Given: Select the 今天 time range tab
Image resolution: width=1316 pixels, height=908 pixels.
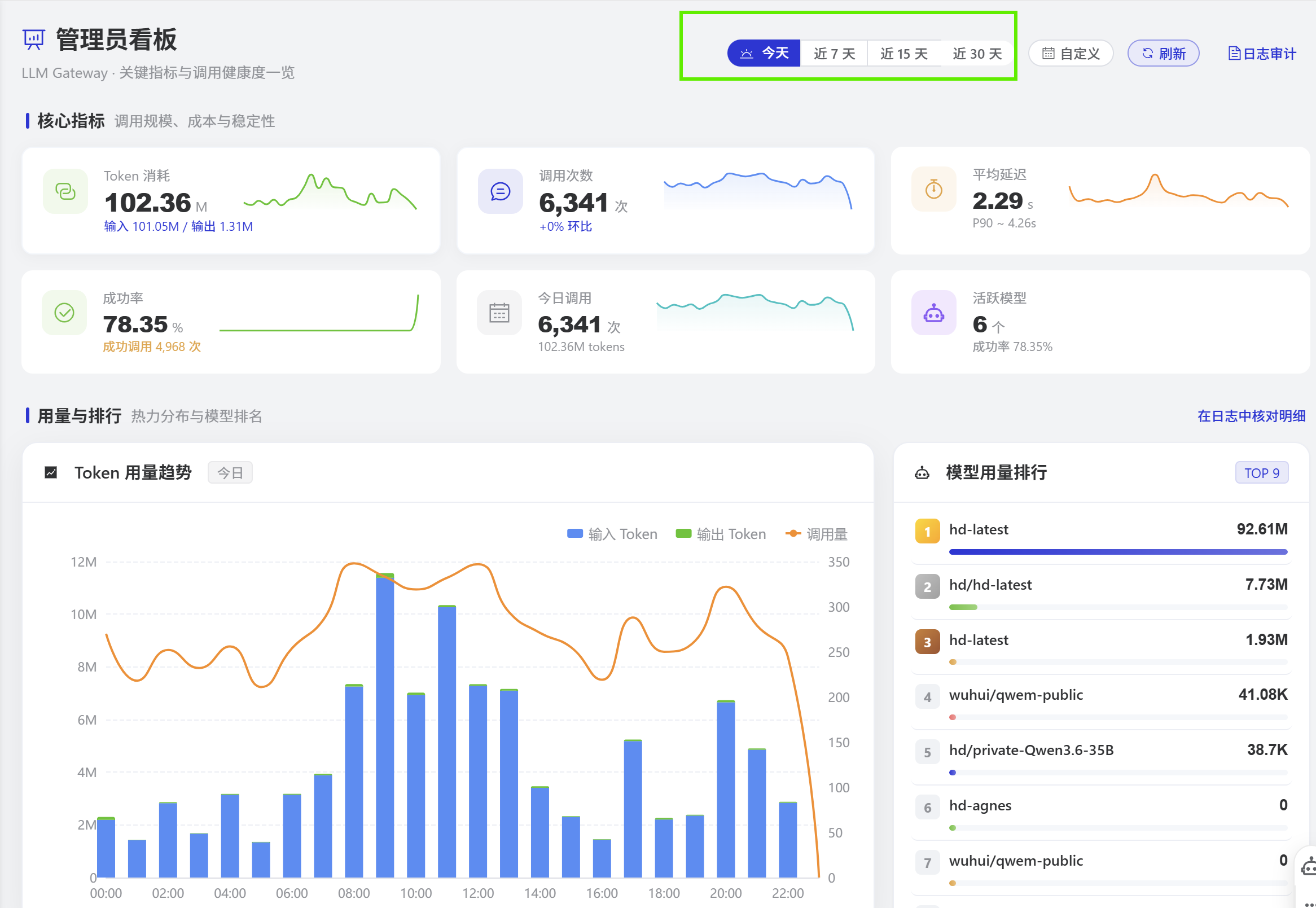Looking at the screenshot, I should [x=764, y=53].
